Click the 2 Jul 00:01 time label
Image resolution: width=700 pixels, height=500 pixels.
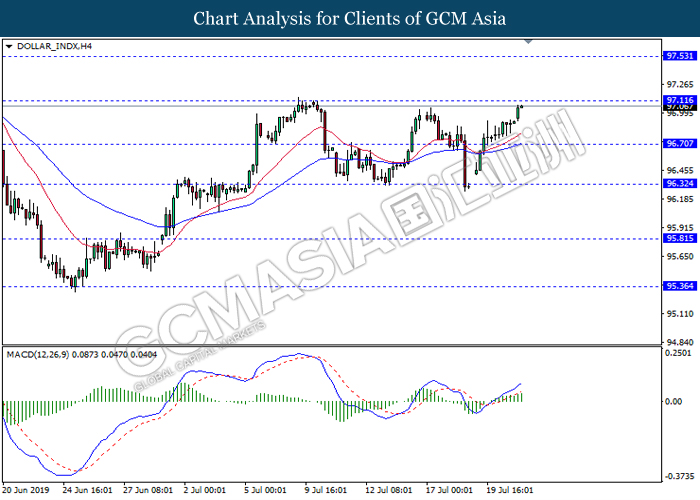coord(205,490)
